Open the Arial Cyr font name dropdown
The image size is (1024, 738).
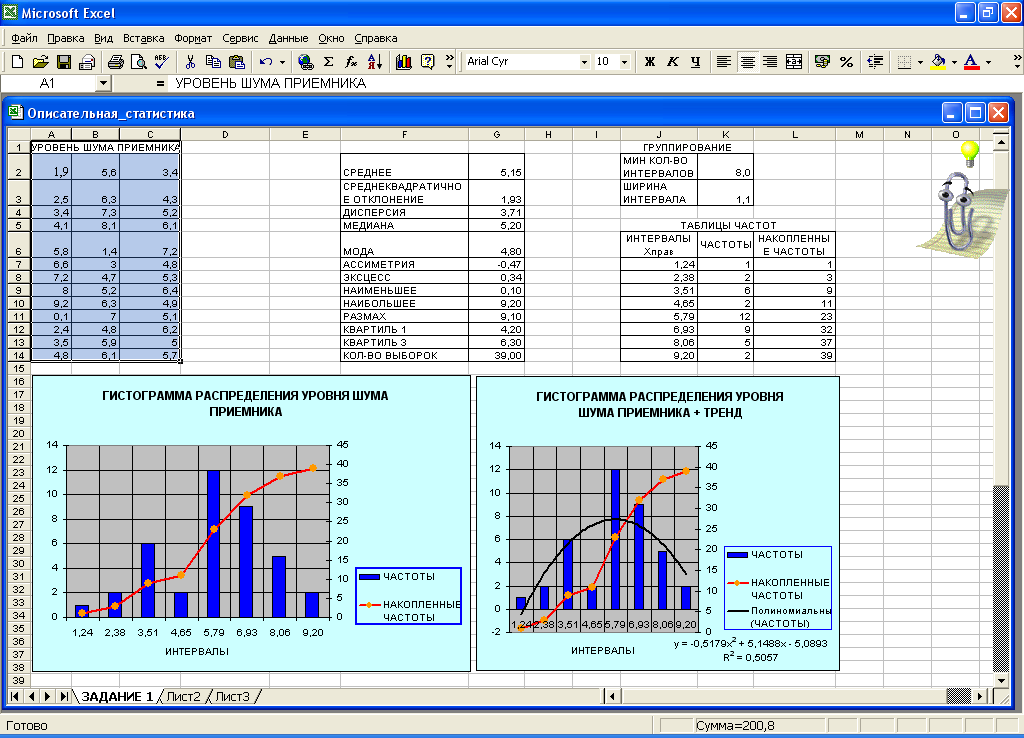[x=584, y=62]
